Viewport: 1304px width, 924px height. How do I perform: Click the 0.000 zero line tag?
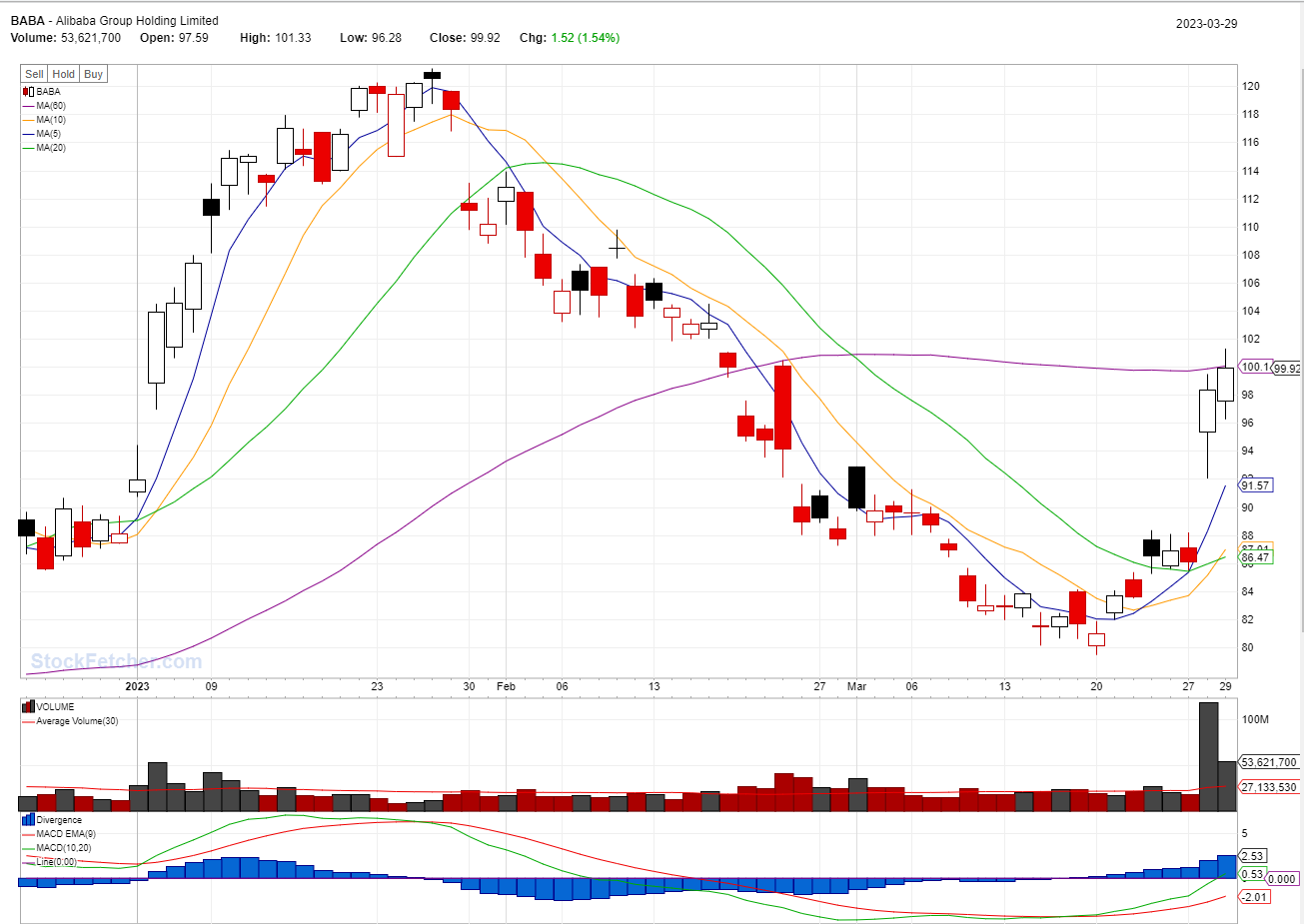[x=1282, y=879]
